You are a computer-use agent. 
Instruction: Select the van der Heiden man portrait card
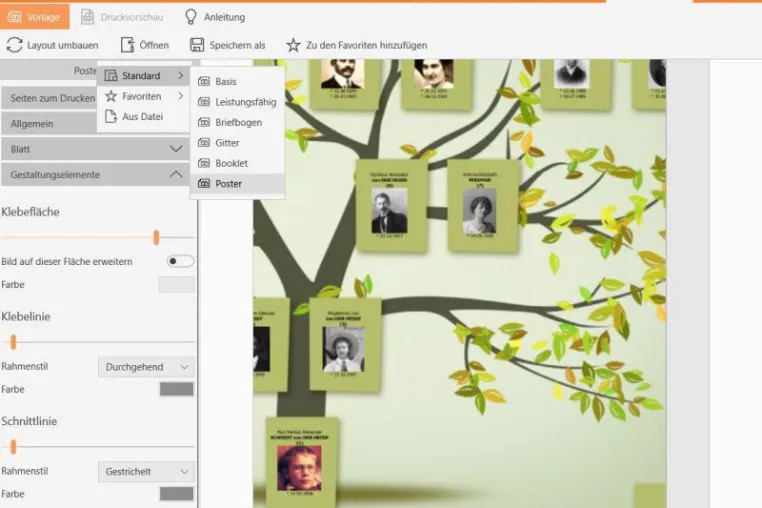pos(391,206)
